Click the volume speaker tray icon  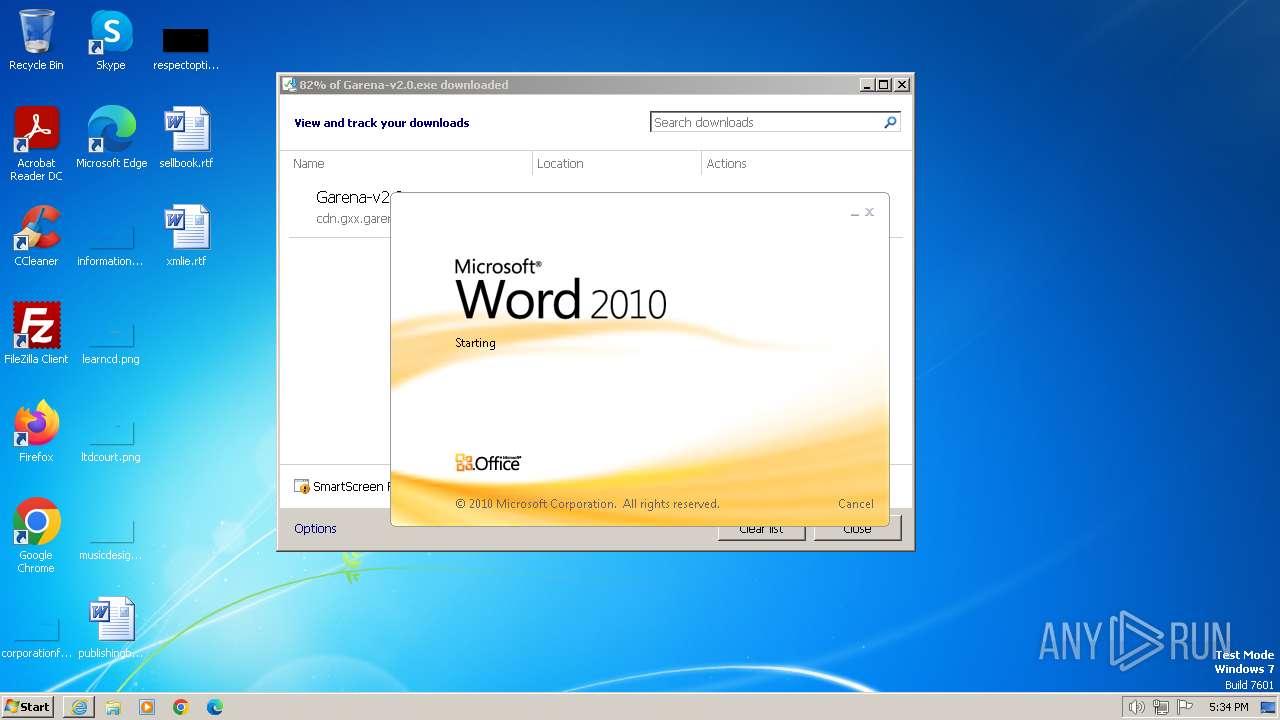(1136, 707)
